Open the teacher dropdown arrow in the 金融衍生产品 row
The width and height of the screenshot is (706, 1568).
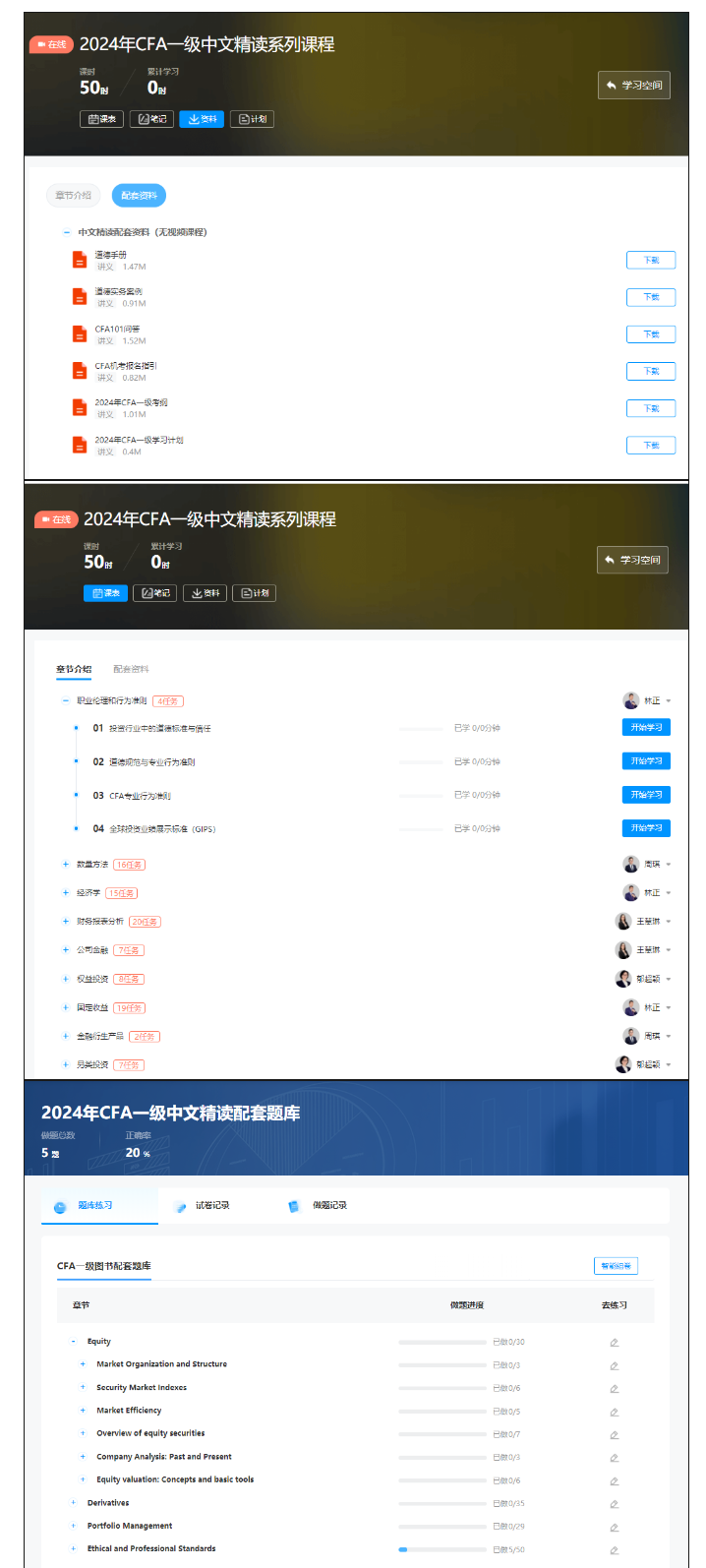669,1036
